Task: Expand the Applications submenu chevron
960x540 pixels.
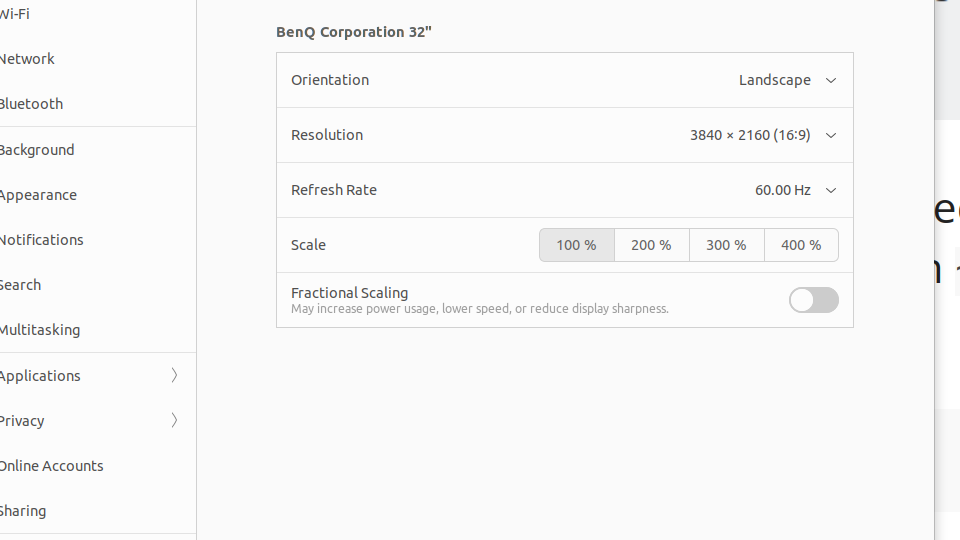Action: (x=174, y=376)
